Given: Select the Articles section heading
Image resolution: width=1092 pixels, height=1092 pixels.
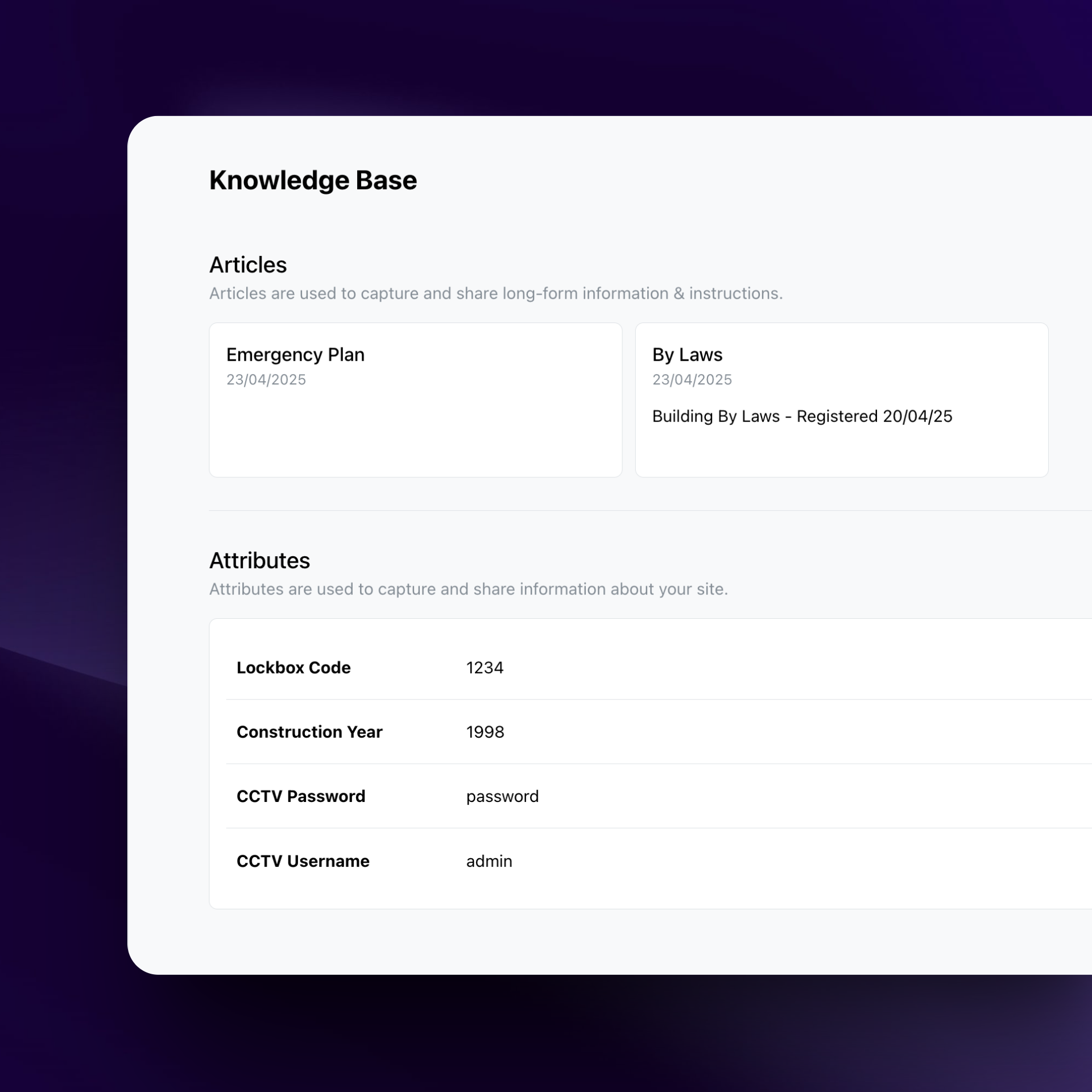Looking at the screenshot, I should click(x=247, y=264).
